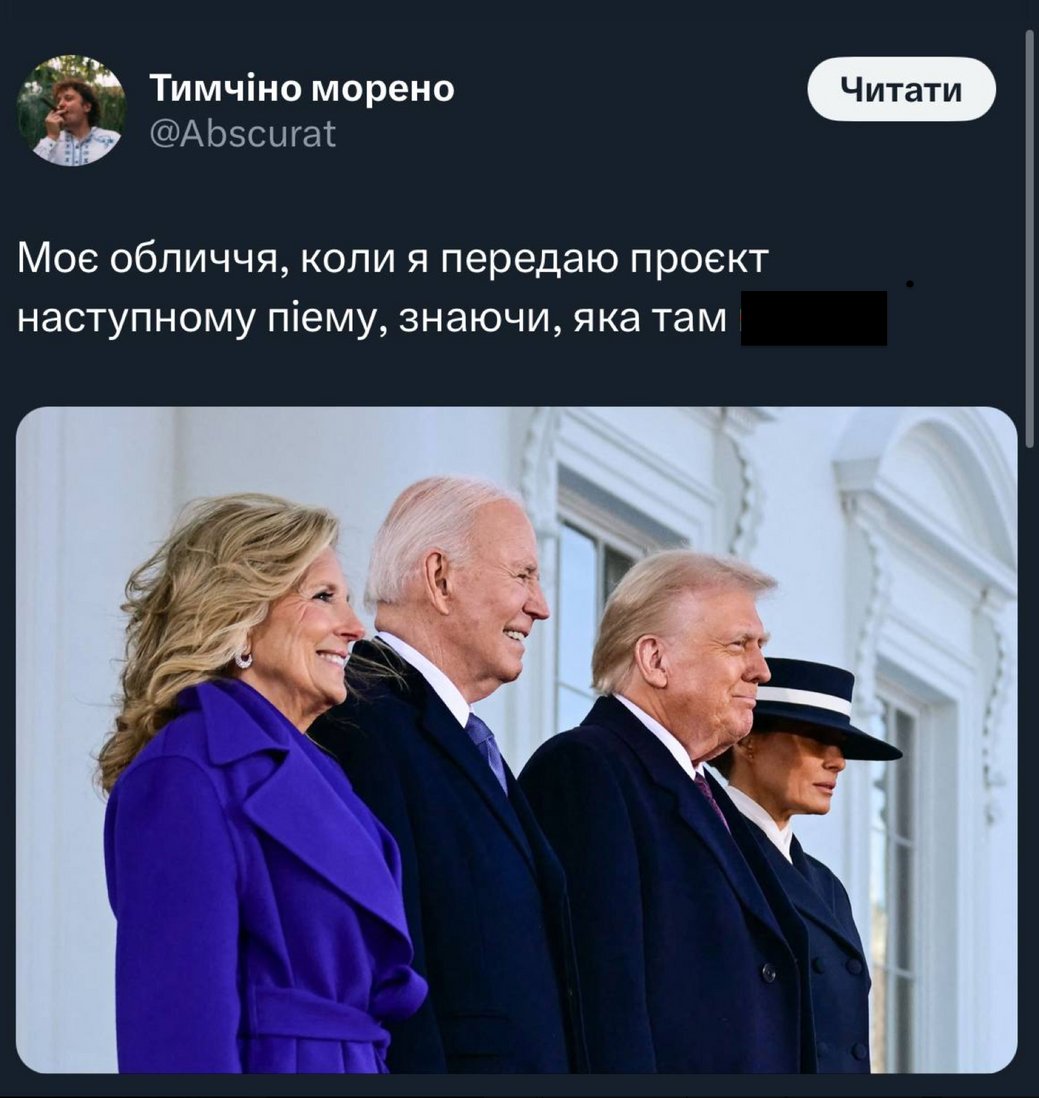
Task: Open the Тимчіно морено display name
Action: click(x=302, y=88)
